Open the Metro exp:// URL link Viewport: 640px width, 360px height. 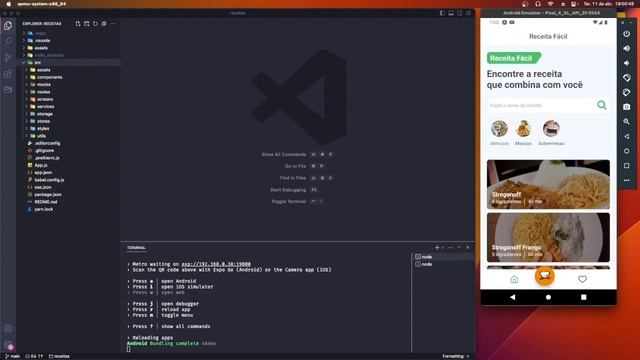coord(216,264)
